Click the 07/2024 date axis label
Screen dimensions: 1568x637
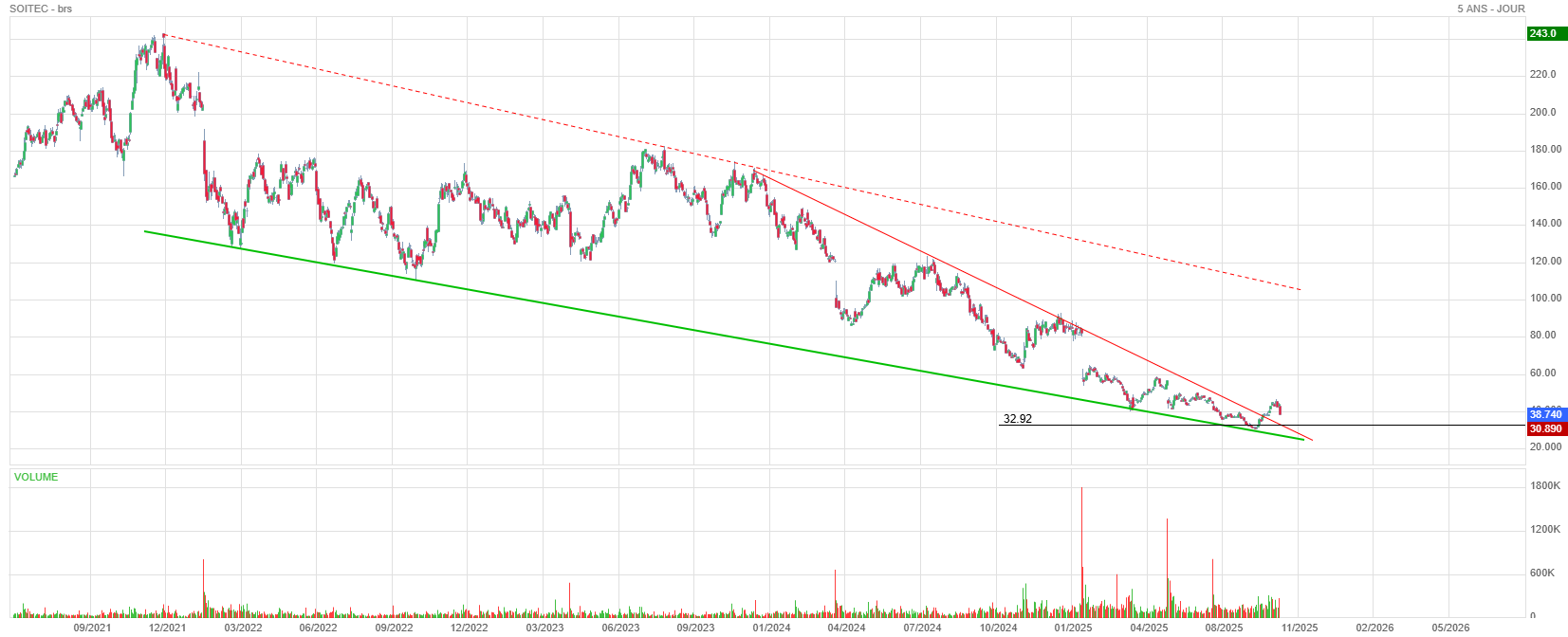coord(922,628)
